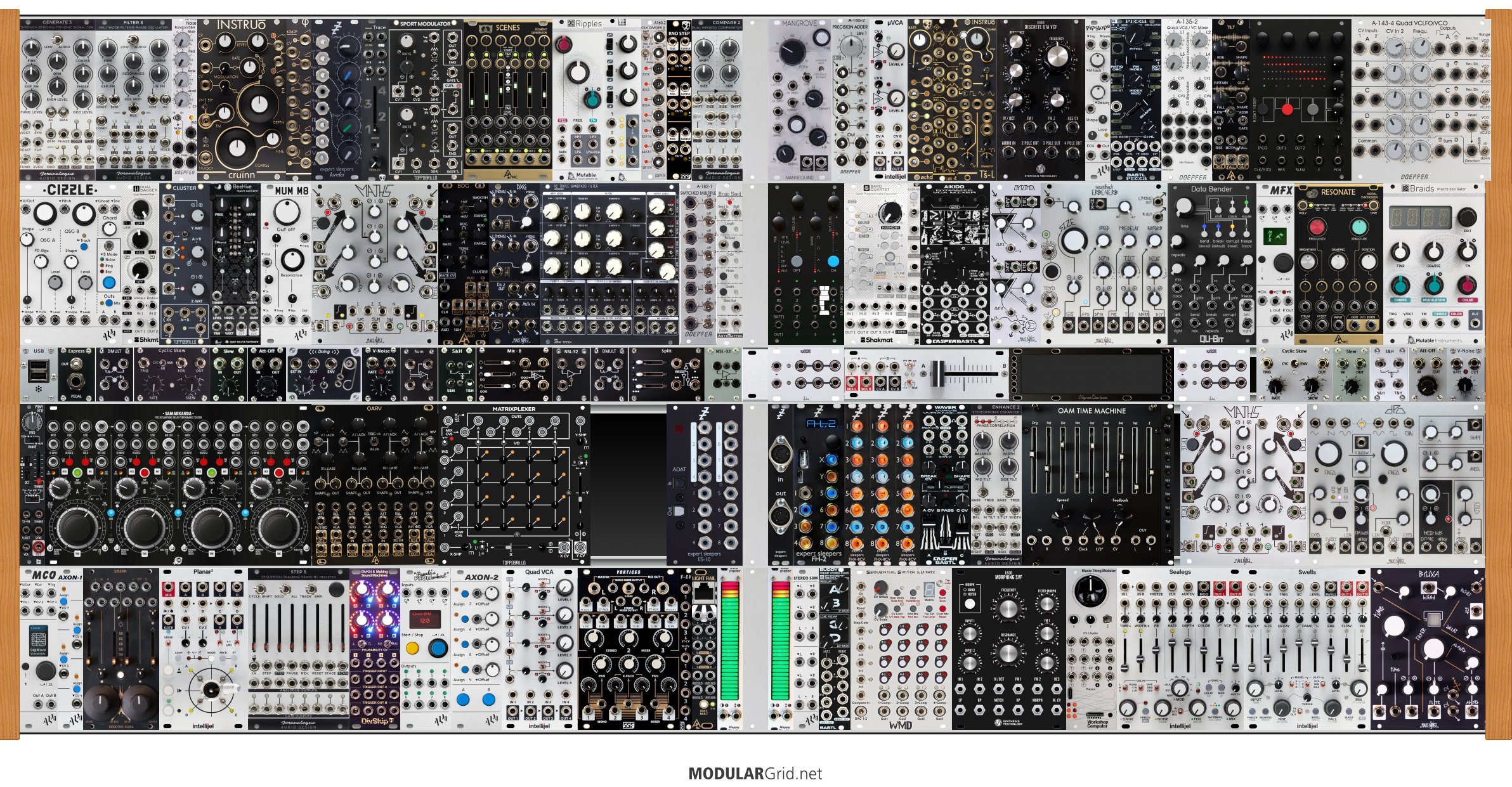Click the OAM Time Machine module
Viewport: 1512px width, 787px height.
pos(1098,485)
